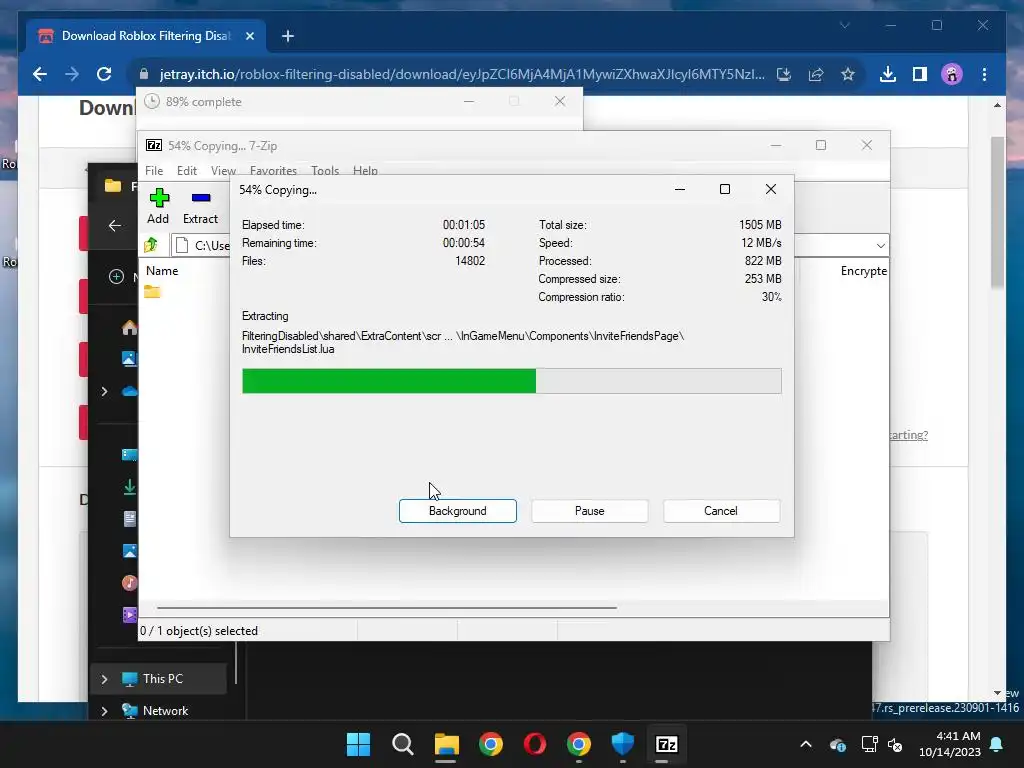Click the Encrypted column header in 7-Zip

coord(863,270)
